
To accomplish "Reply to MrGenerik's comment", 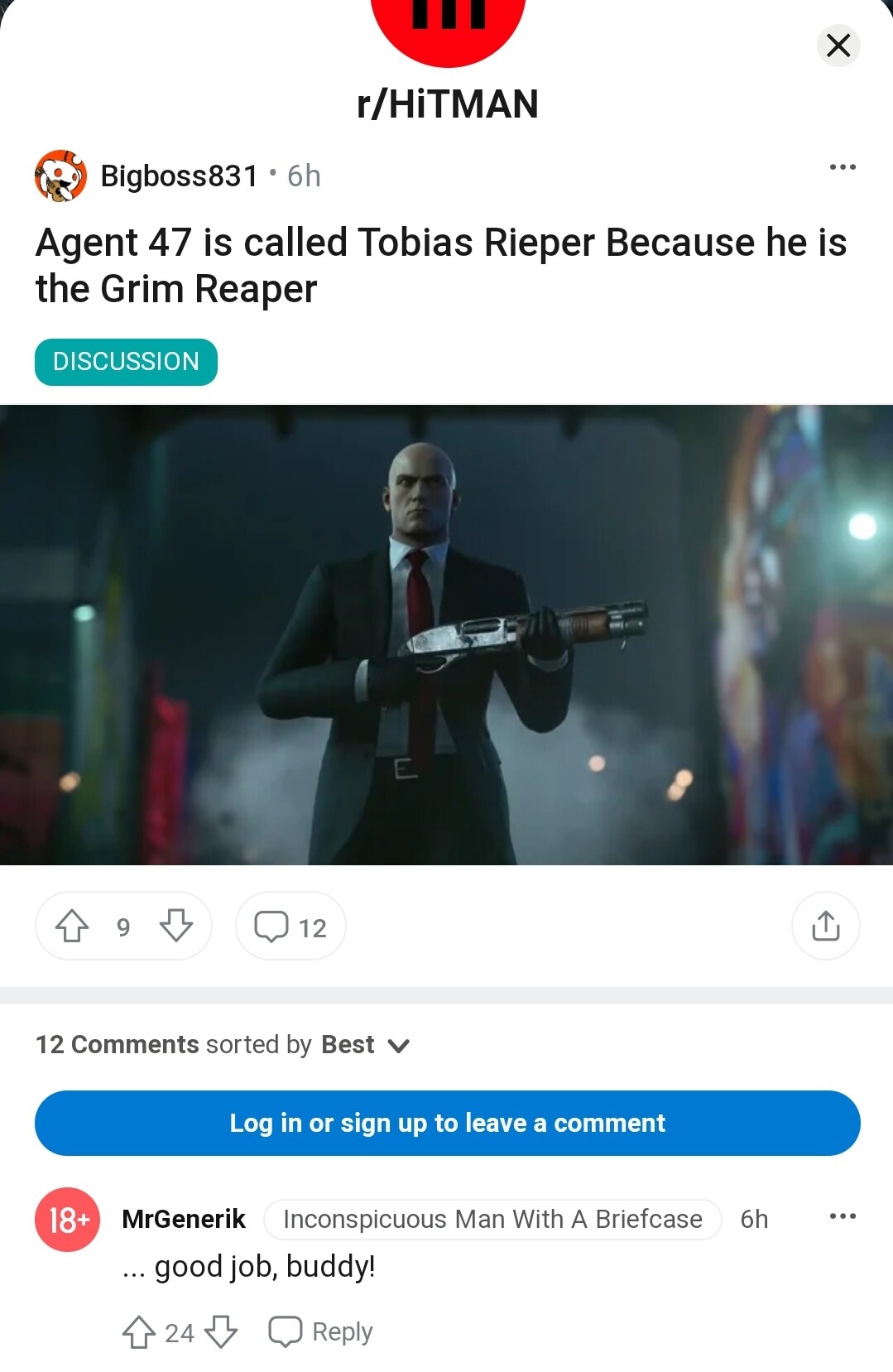I will click(321, 1332).
